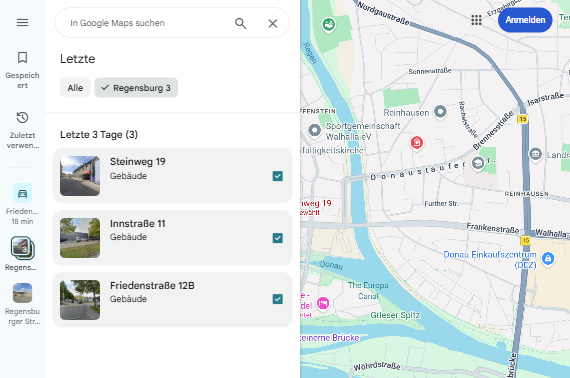Open the hamburger main menu
570x378 pixels.
(22, 23)
